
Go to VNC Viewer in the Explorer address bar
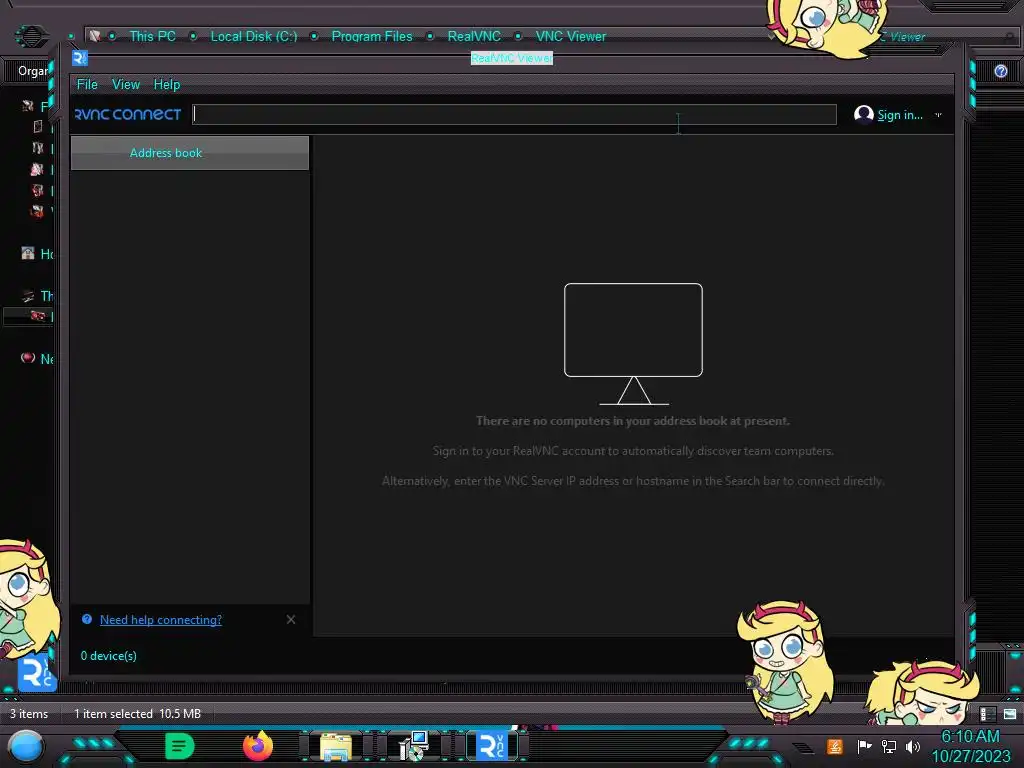pyautogui.click(x=571, y=37)
